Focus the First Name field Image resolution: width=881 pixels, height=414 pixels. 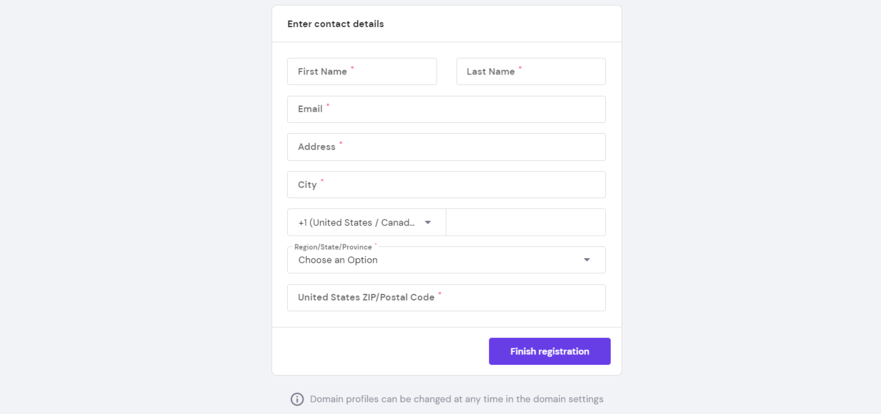point(362,72)
